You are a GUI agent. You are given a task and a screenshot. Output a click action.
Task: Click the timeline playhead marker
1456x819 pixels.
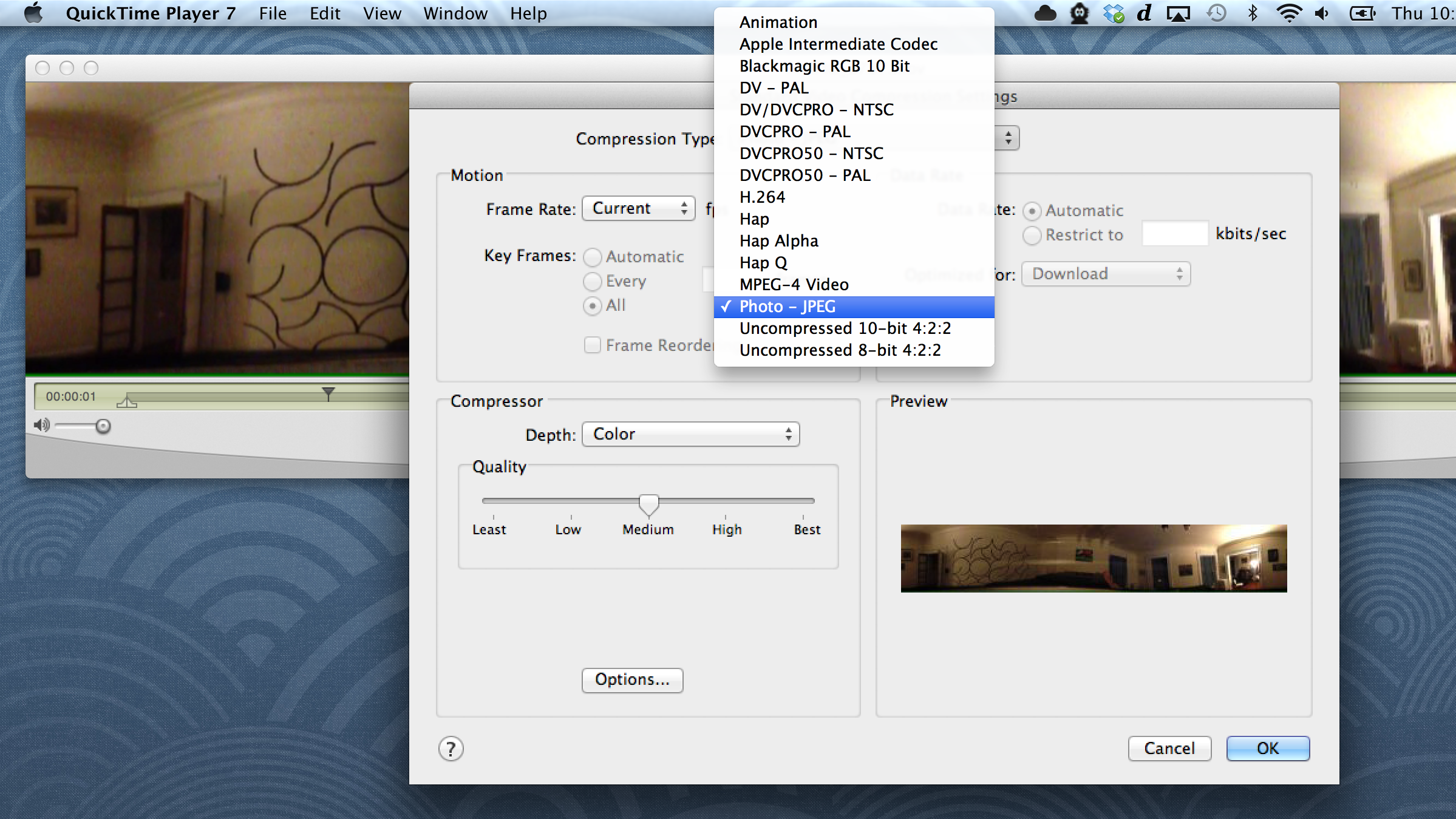(x=328, y=393)
